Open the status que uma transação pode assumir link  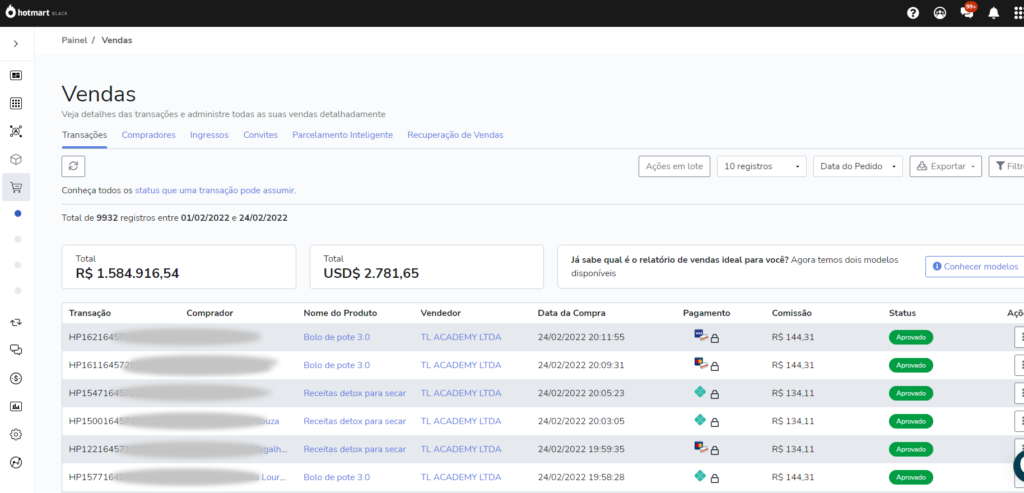(215, 190)
